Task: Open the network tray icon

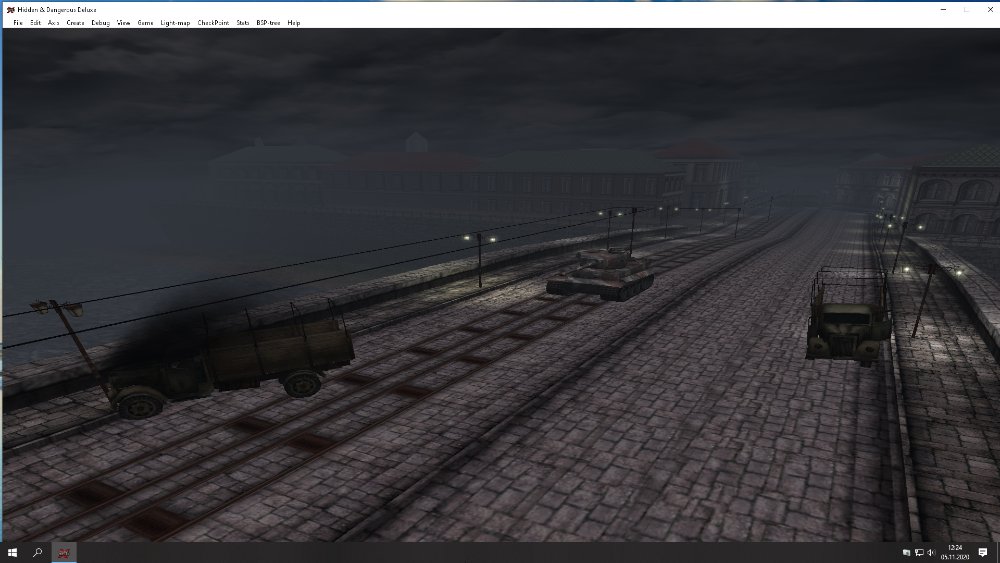Action: (x=919, y=552)
